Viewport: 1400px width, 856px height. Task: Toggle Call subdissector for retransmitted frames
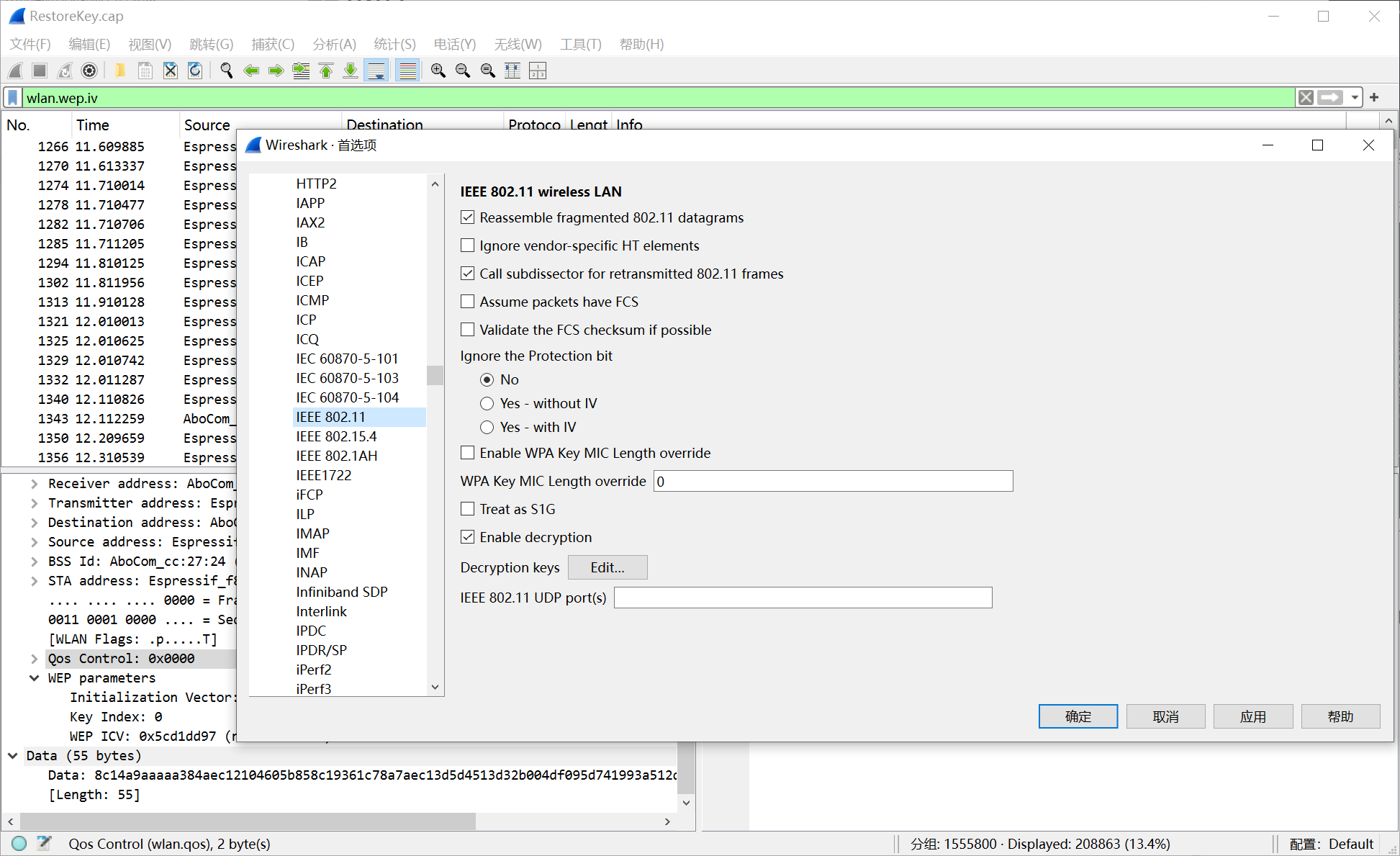click(x=468, y=274)
